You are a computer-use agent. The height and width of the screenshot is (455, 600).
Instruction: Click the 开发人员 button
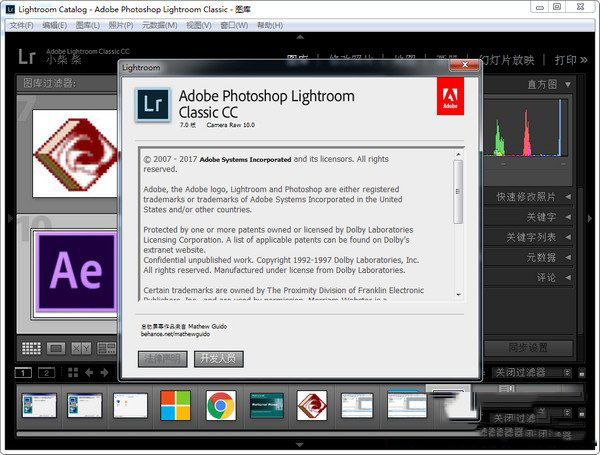[x=218, y=359]
